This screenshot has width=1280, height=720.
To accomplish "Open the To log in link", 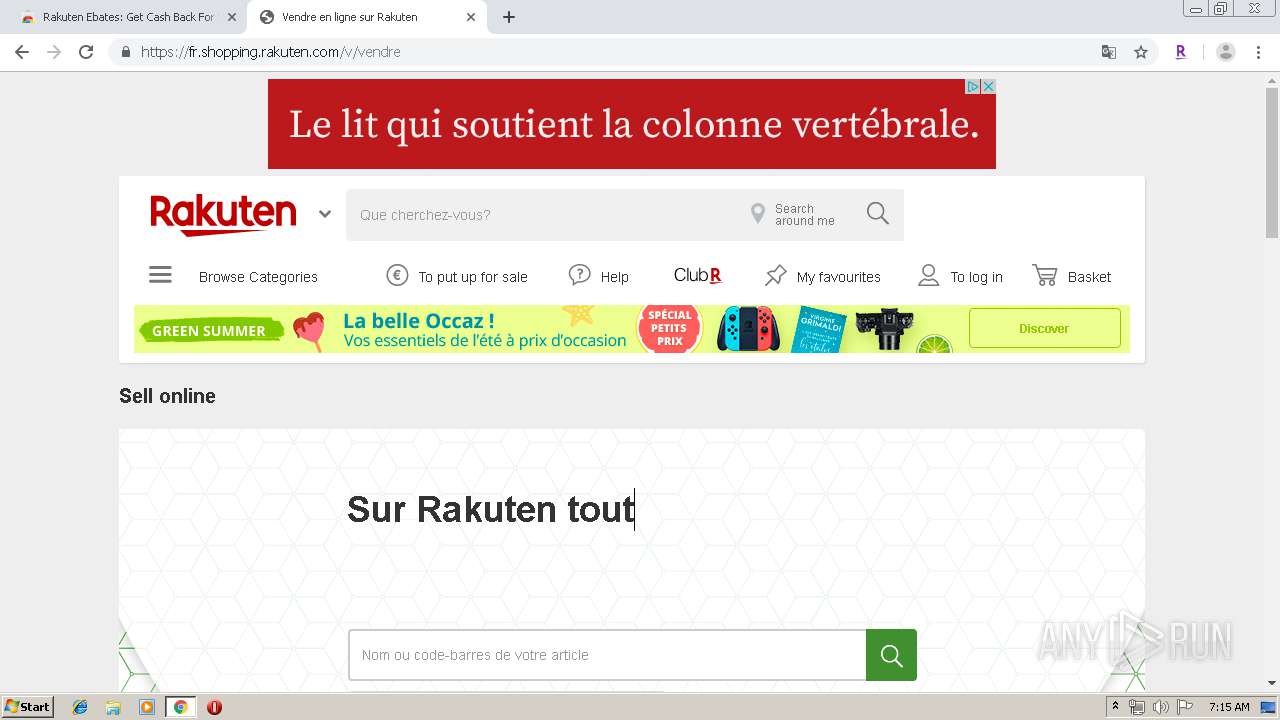I will (x=976, y=277).
